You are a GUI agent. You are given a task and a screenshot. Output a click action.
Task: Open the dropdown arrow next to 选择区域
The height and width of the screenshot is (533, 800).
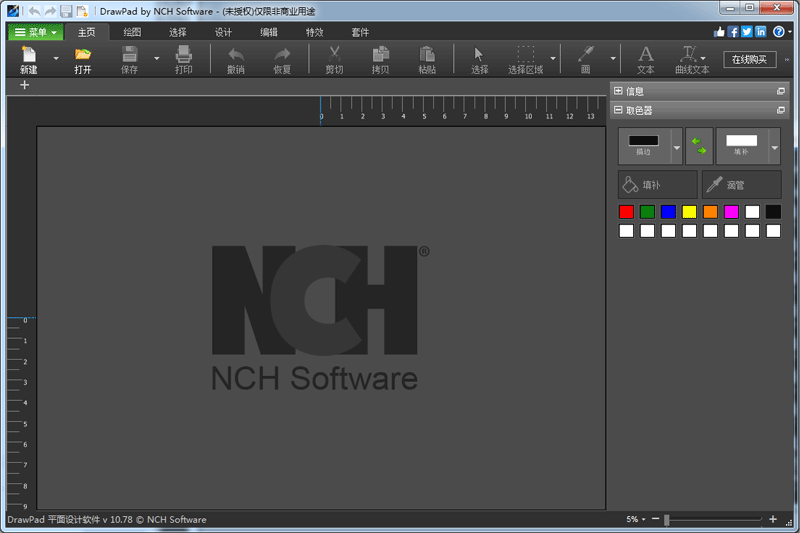[x=553, y=59]
